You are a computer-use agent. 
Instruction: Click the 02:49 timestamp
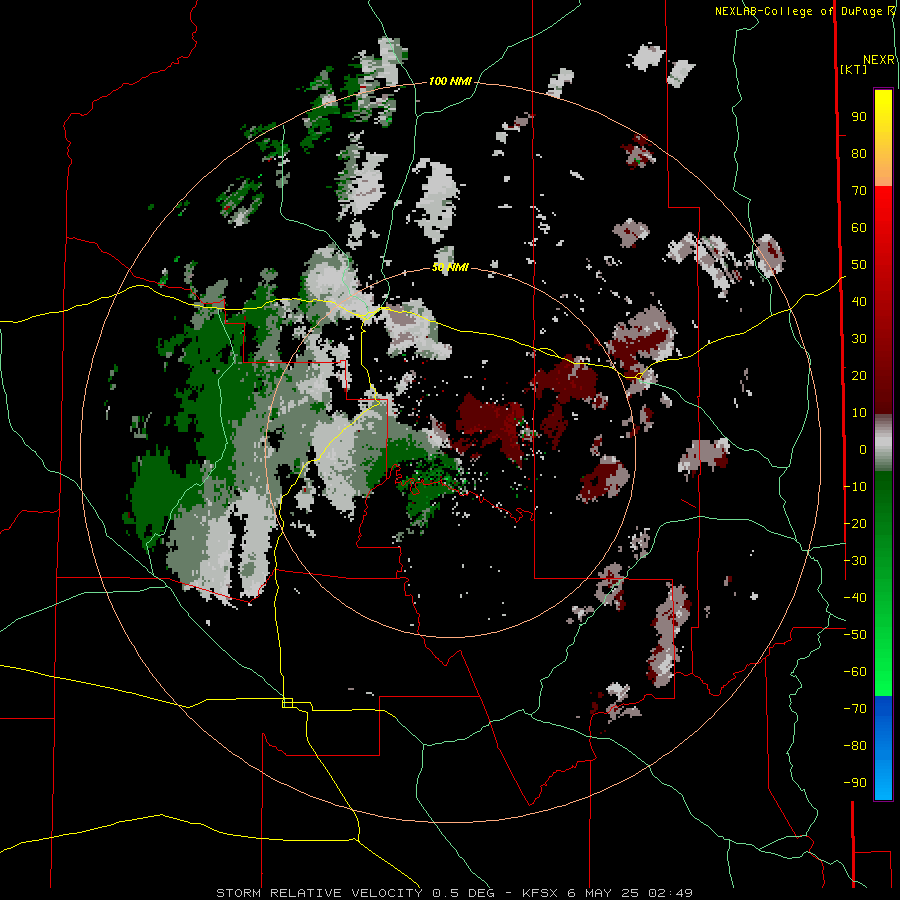[670, 893]
